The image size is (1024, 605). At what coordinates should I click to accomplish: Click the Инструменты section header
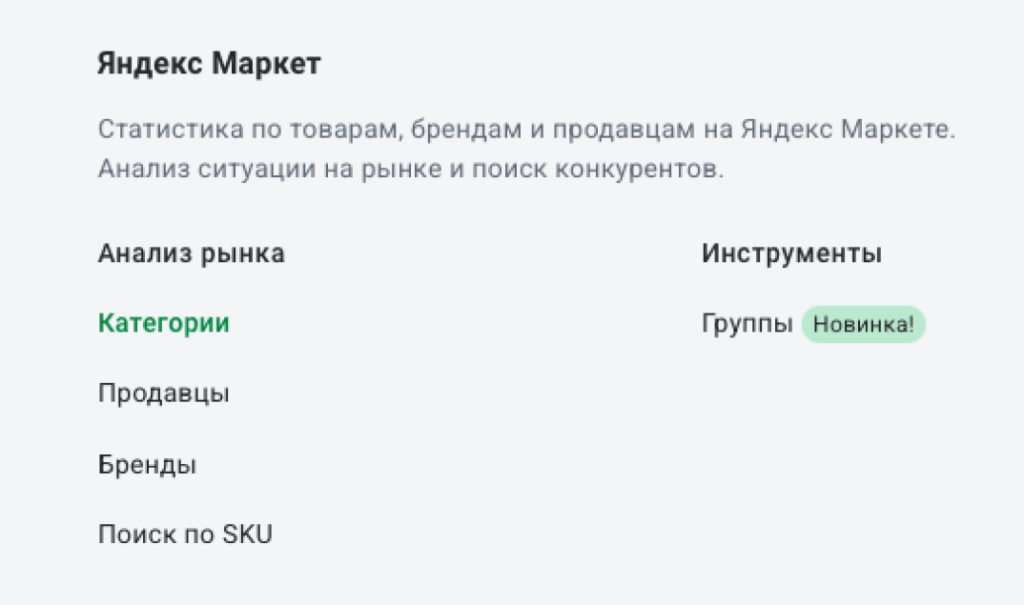click(x=791, y=253)
